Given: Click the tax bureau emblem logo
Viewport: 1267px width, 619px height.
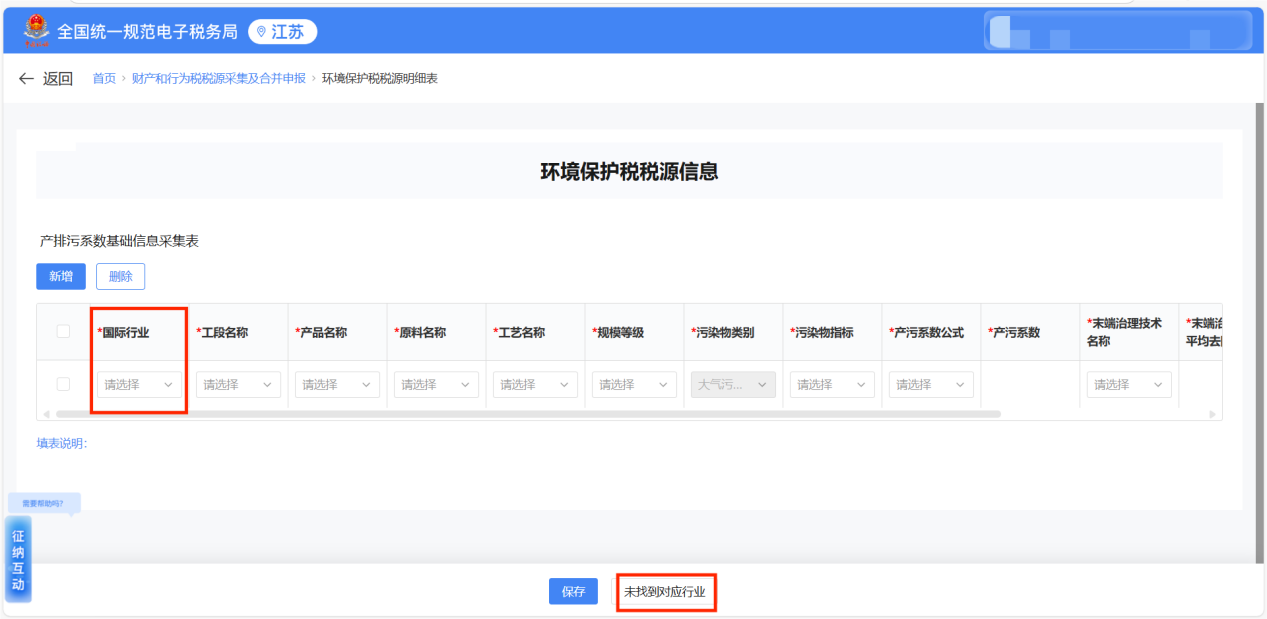Looking at the screenshot, I should 36,31.
